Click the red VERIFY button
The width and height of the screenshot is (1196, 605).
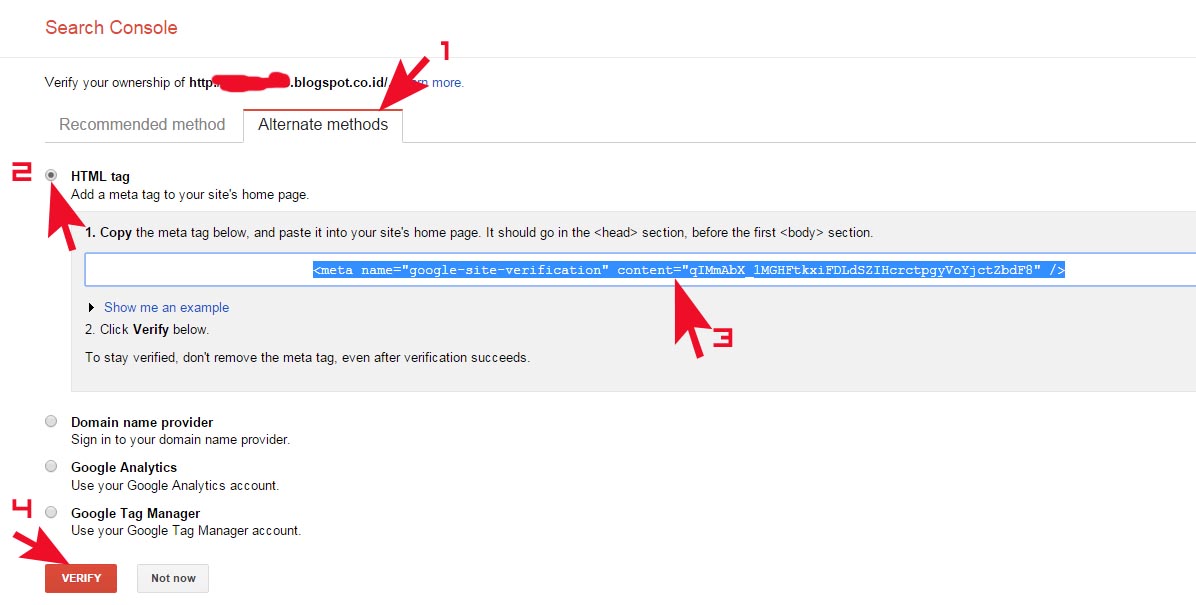point(81,578)
